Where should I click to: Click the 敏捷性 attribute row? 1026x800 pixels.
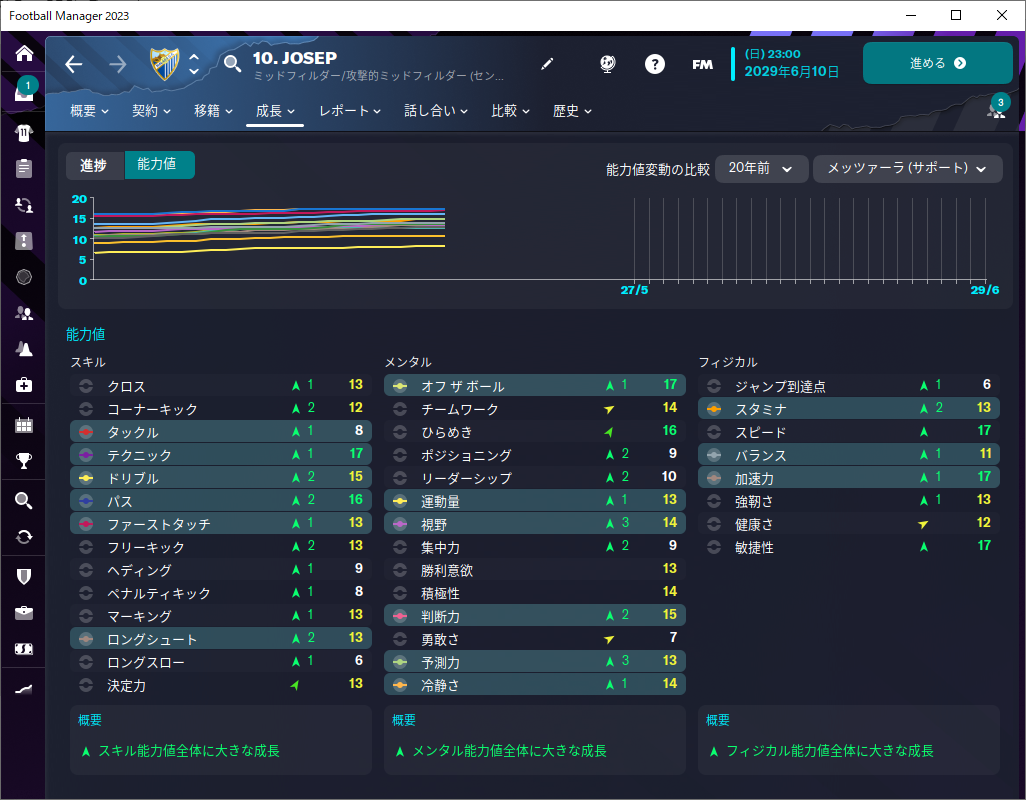coord(849,547)
